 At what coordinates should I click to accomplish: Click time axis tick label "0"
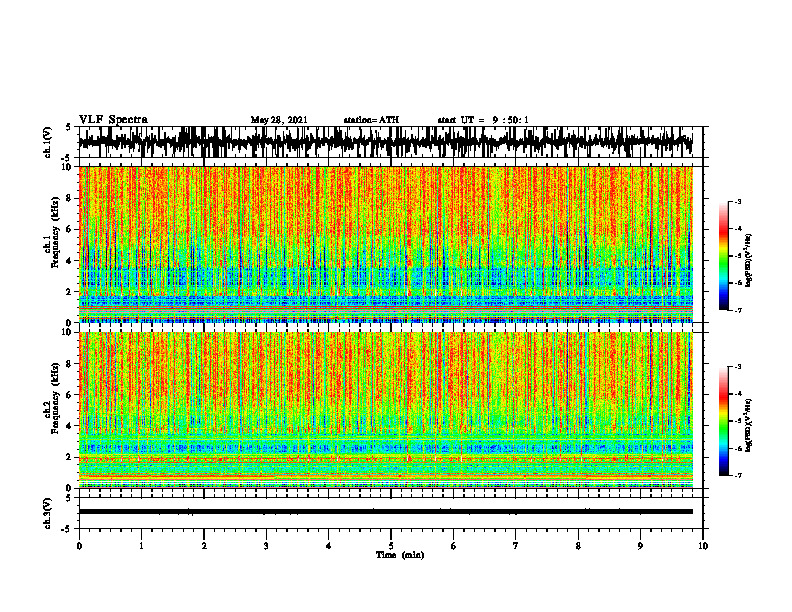[x=79, y=546]
